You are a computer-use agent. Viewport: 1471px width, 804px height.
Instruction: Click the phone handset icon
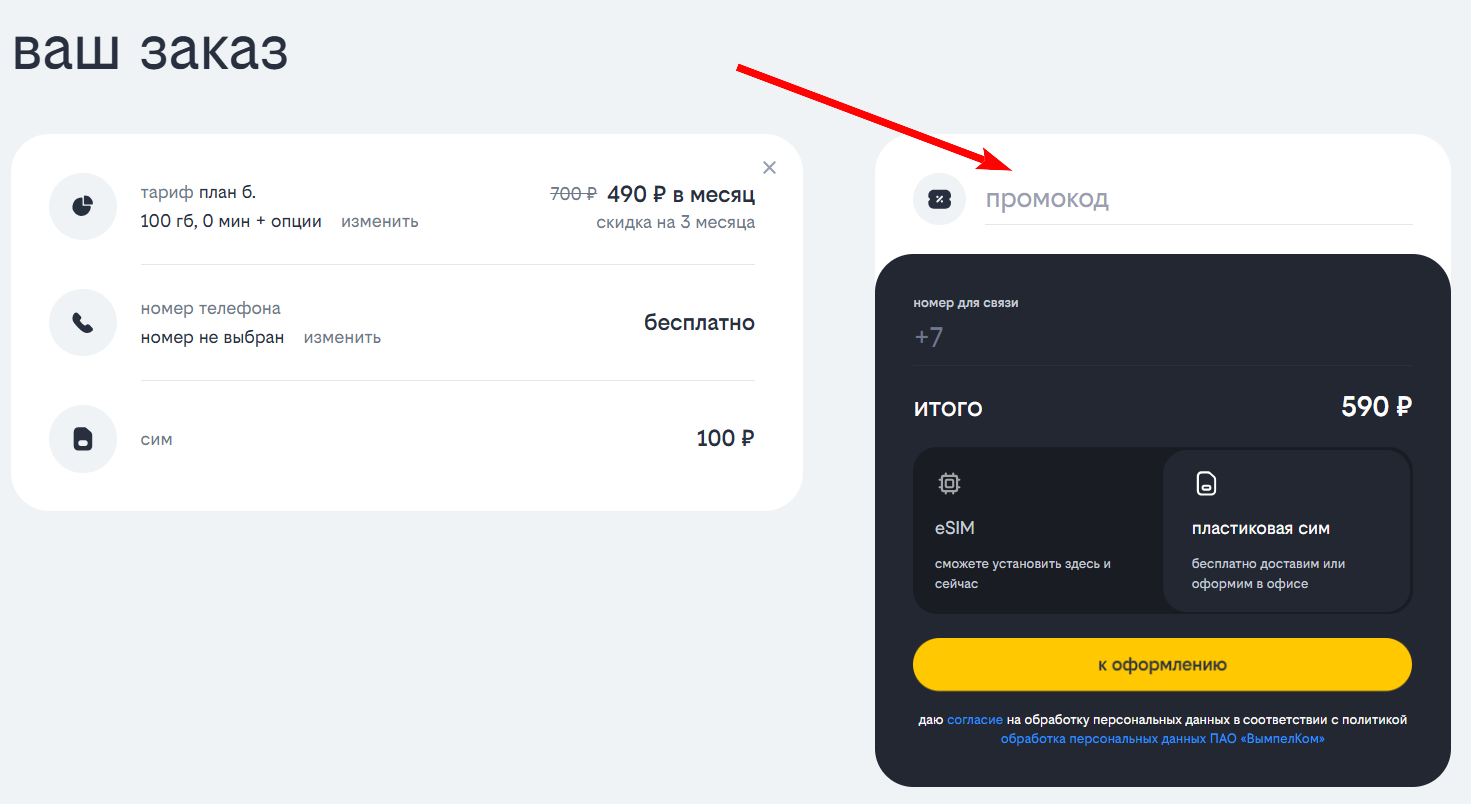pyautogui.click(x=83, y=322)
